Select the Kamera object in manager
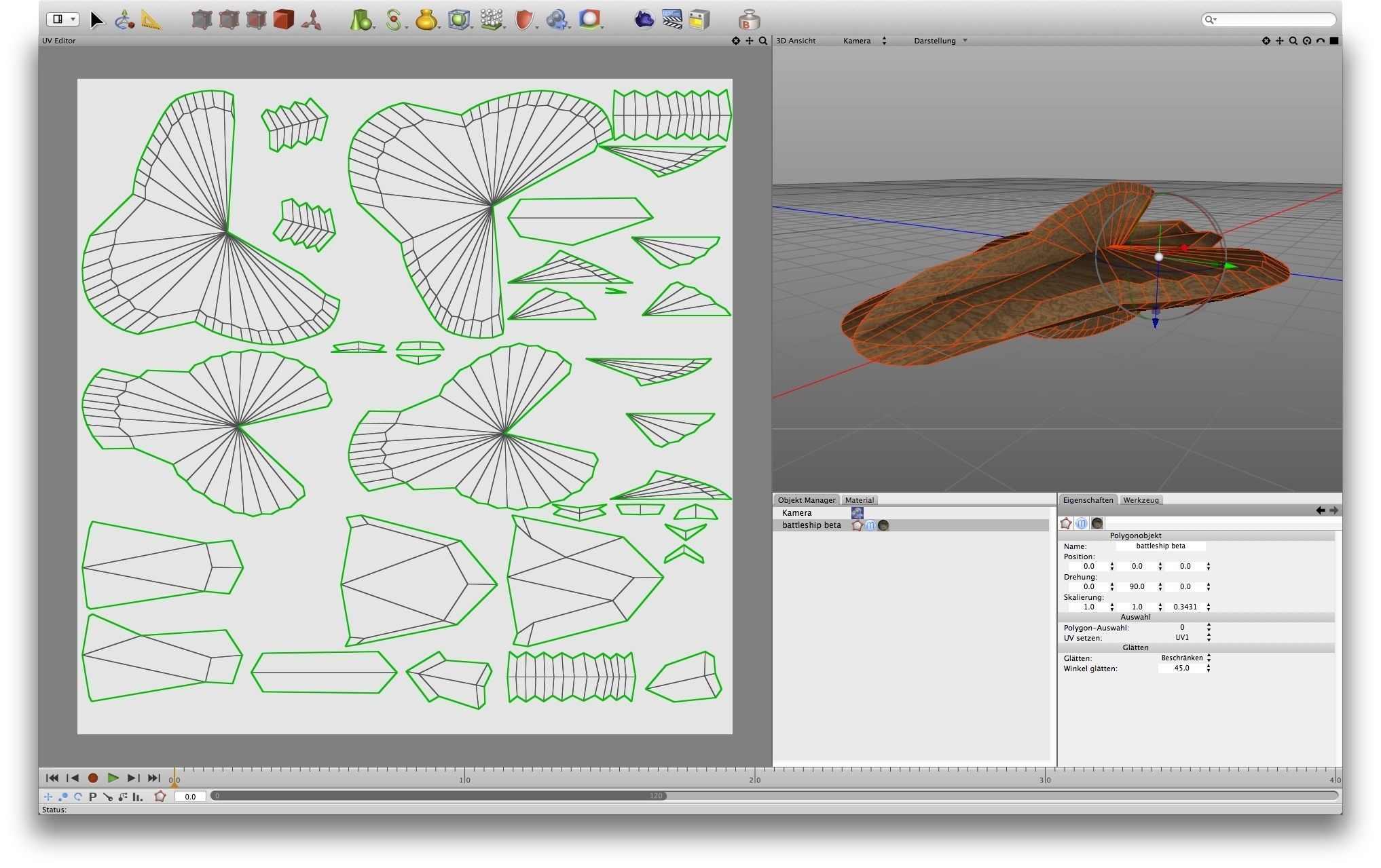The image size is (1381, 868). 796,513
